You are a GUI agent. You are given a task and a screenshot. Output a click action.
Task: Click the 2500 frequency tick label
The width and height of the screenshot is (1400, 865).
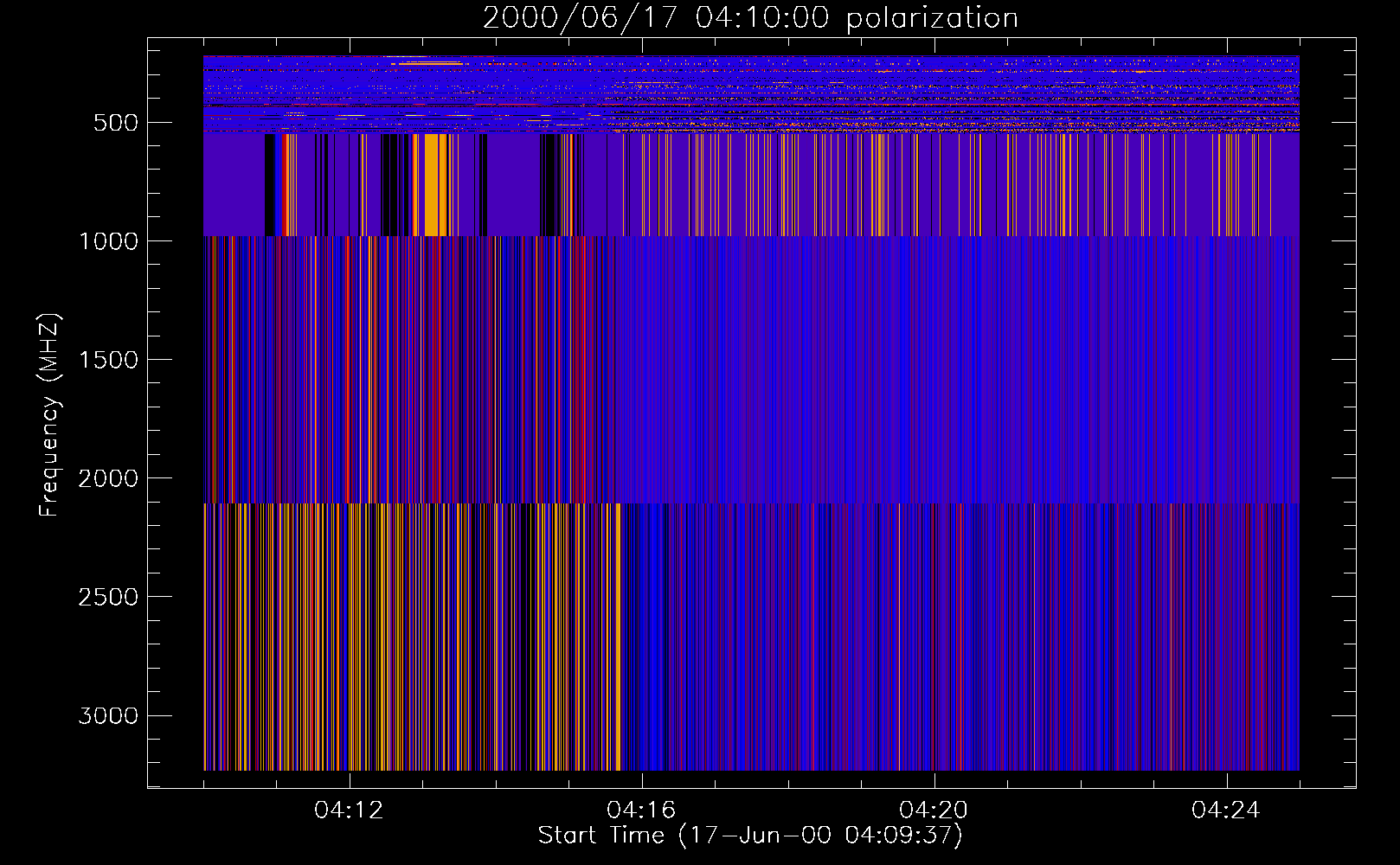point(108,597)
